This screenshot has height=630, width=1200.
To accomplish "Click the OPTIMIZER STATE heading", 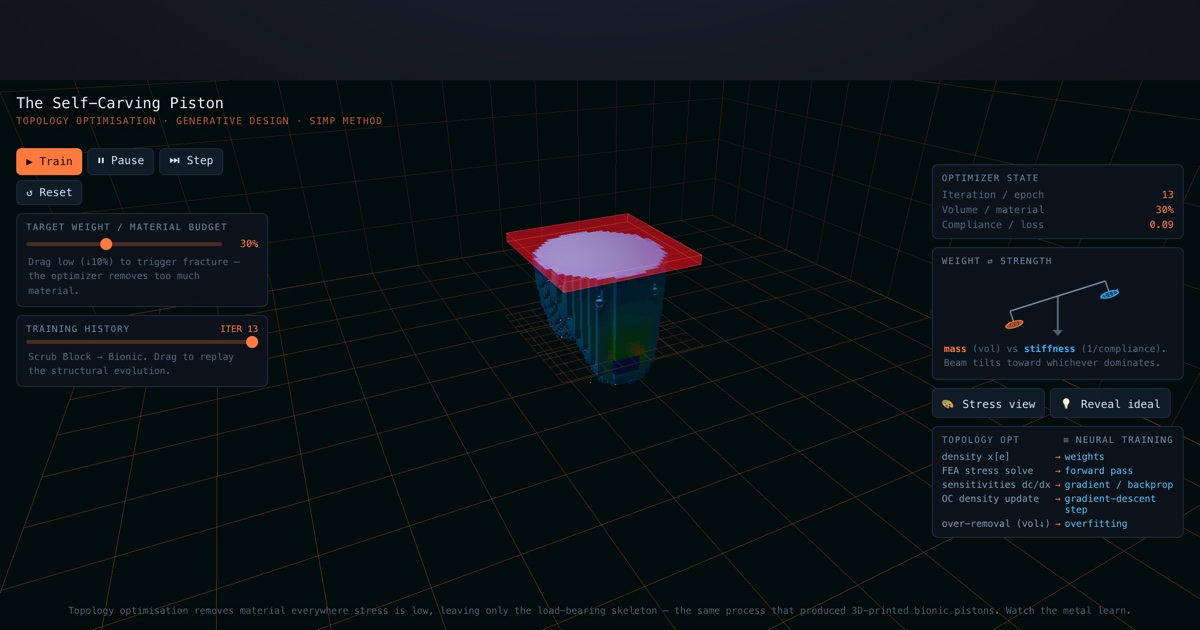I will [x=990, y=178].
